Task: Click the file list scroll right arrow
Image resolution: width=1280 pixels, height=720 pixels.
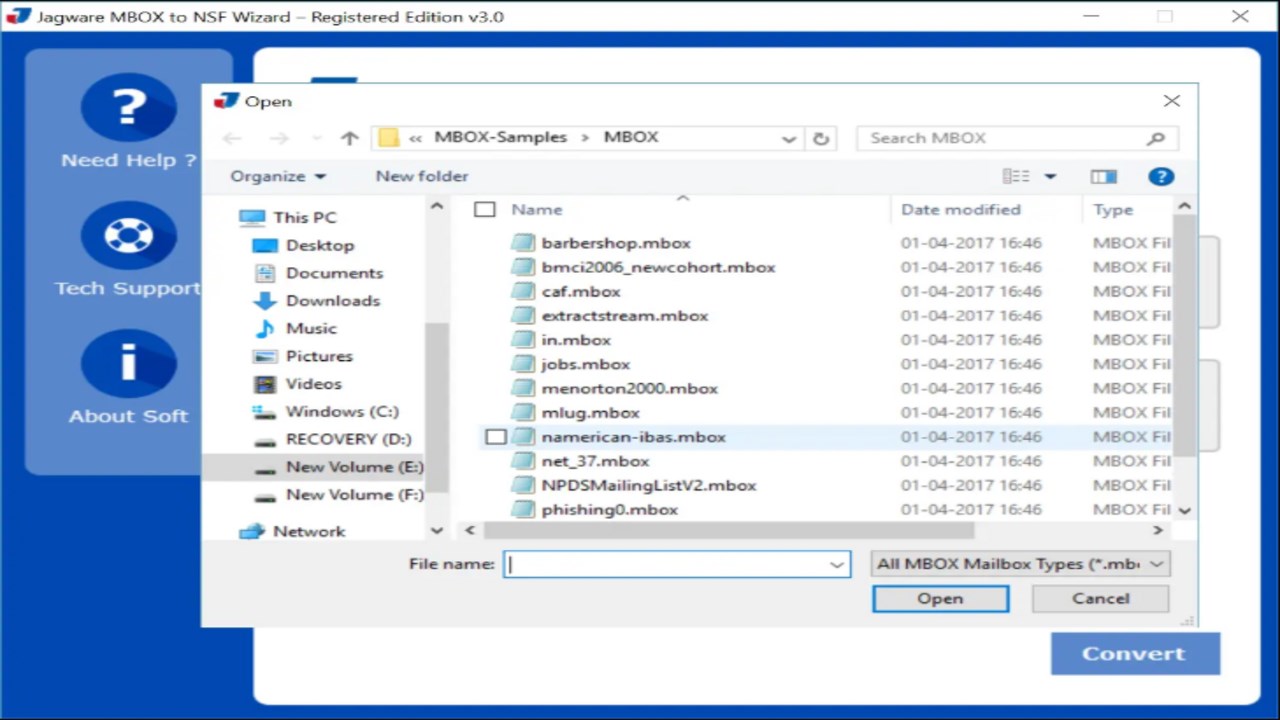Action: 1157,530
